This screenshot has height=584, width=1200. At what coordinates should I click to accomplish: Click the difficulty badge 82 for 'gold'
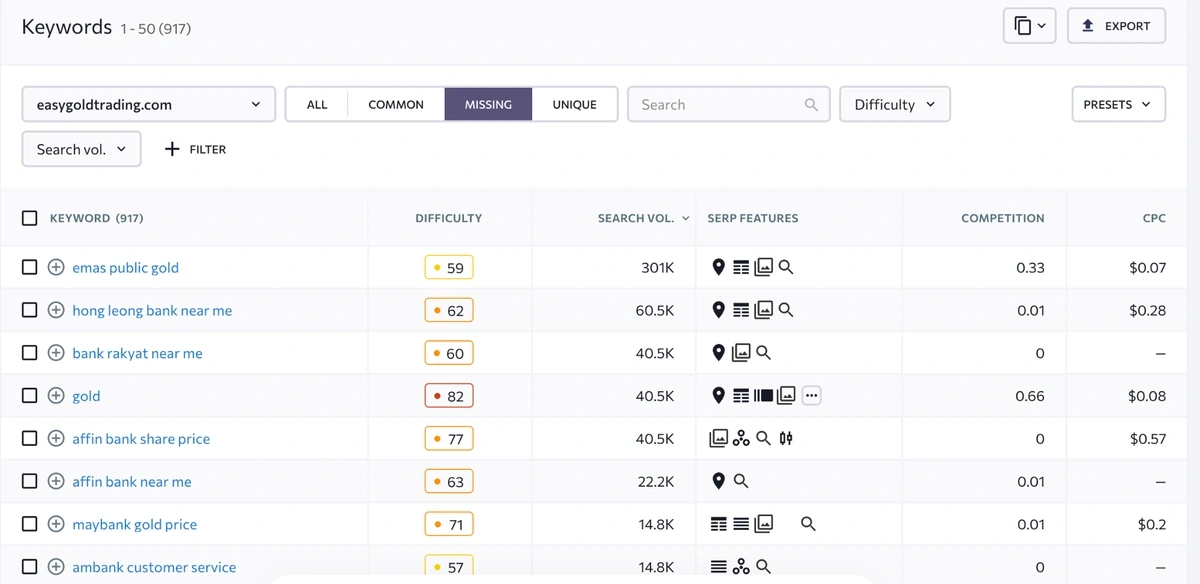(x=449, y=396)
